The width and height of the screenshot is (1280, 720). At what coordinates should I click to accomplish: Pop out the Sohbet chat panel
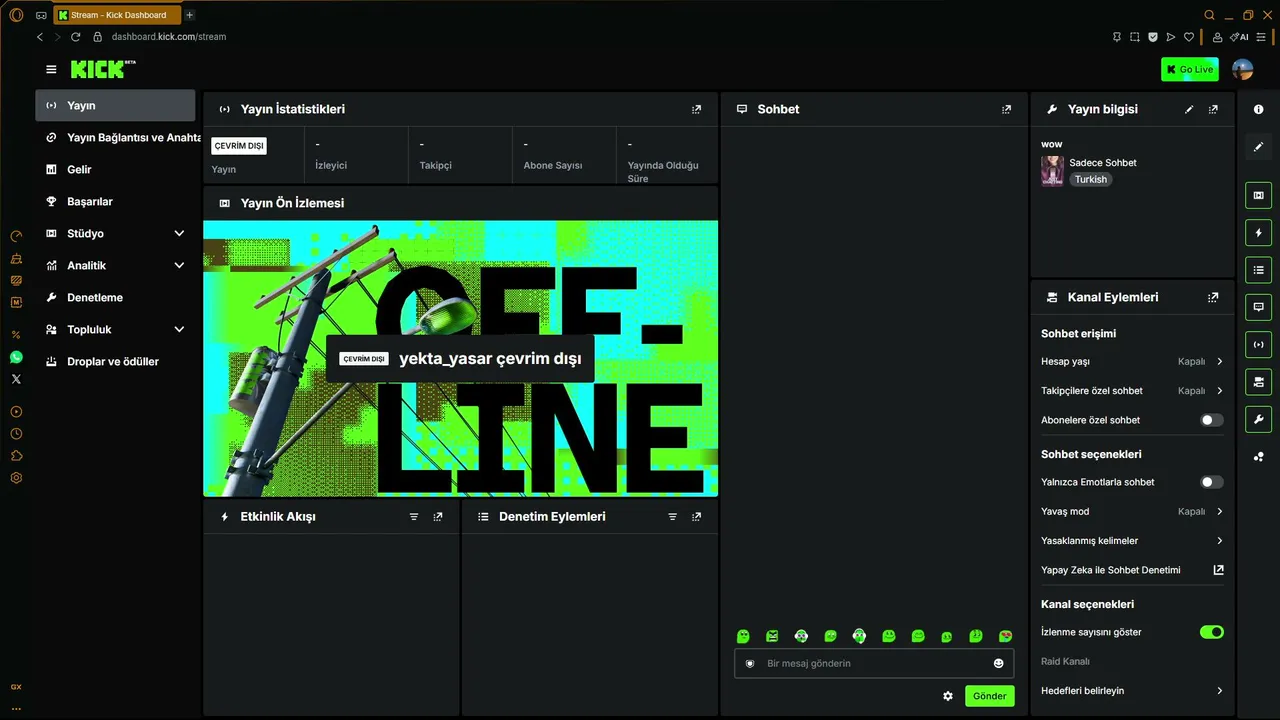(x=1006, y=109)
